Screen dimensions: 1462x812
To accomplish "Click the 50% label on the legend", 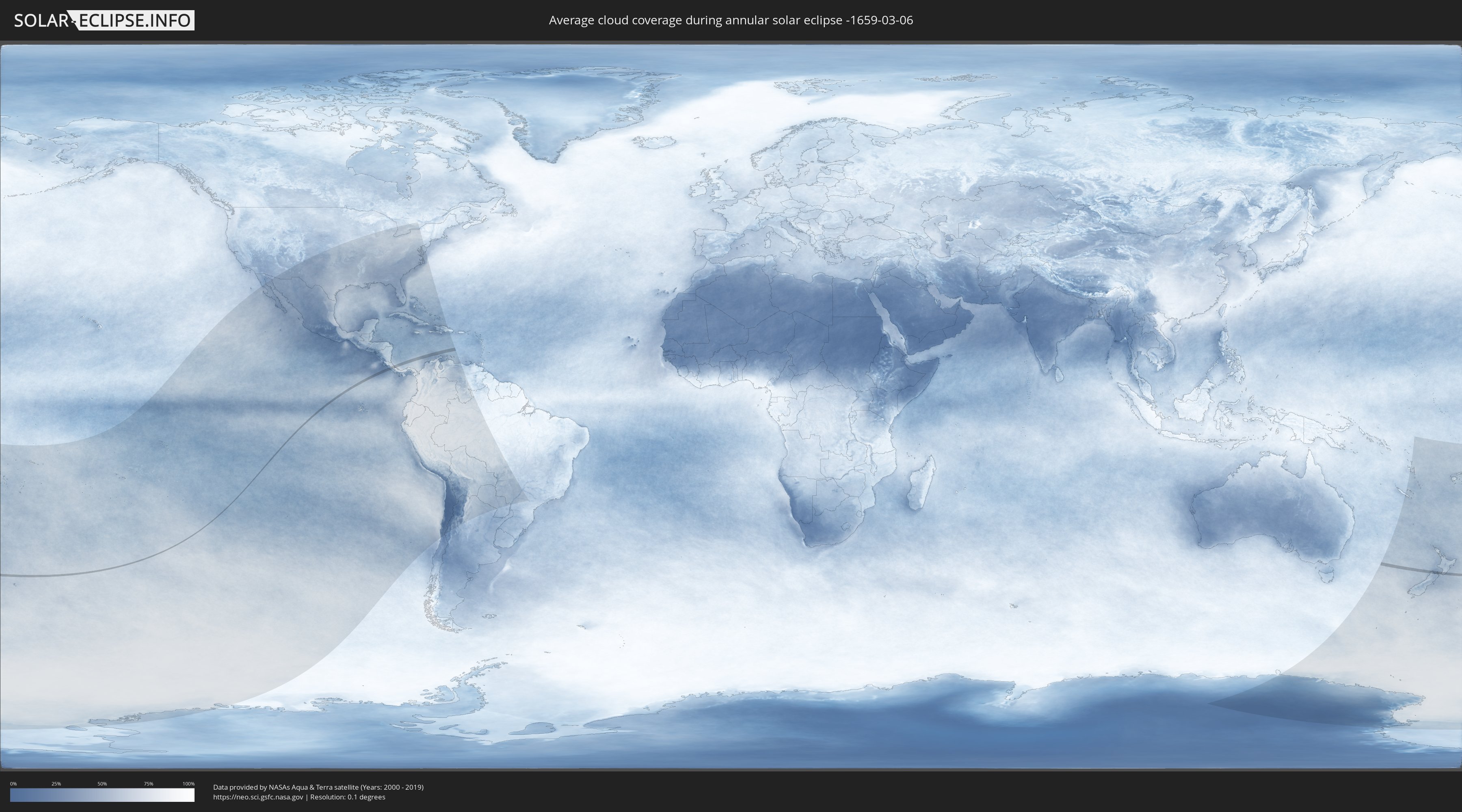I will click(102, 784).
